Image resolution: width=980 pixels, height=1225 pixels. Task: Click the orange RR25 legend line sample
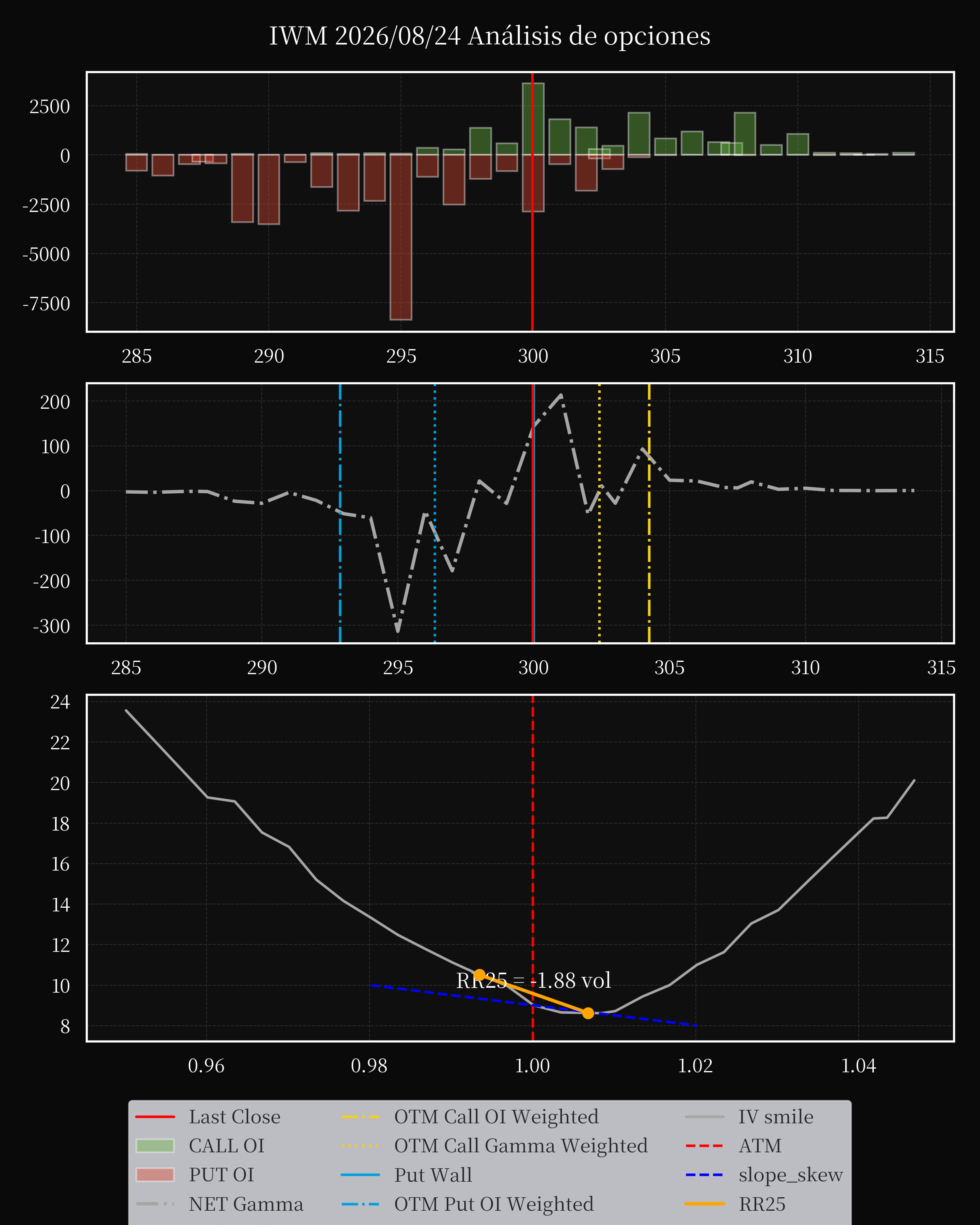[705, 1203]
